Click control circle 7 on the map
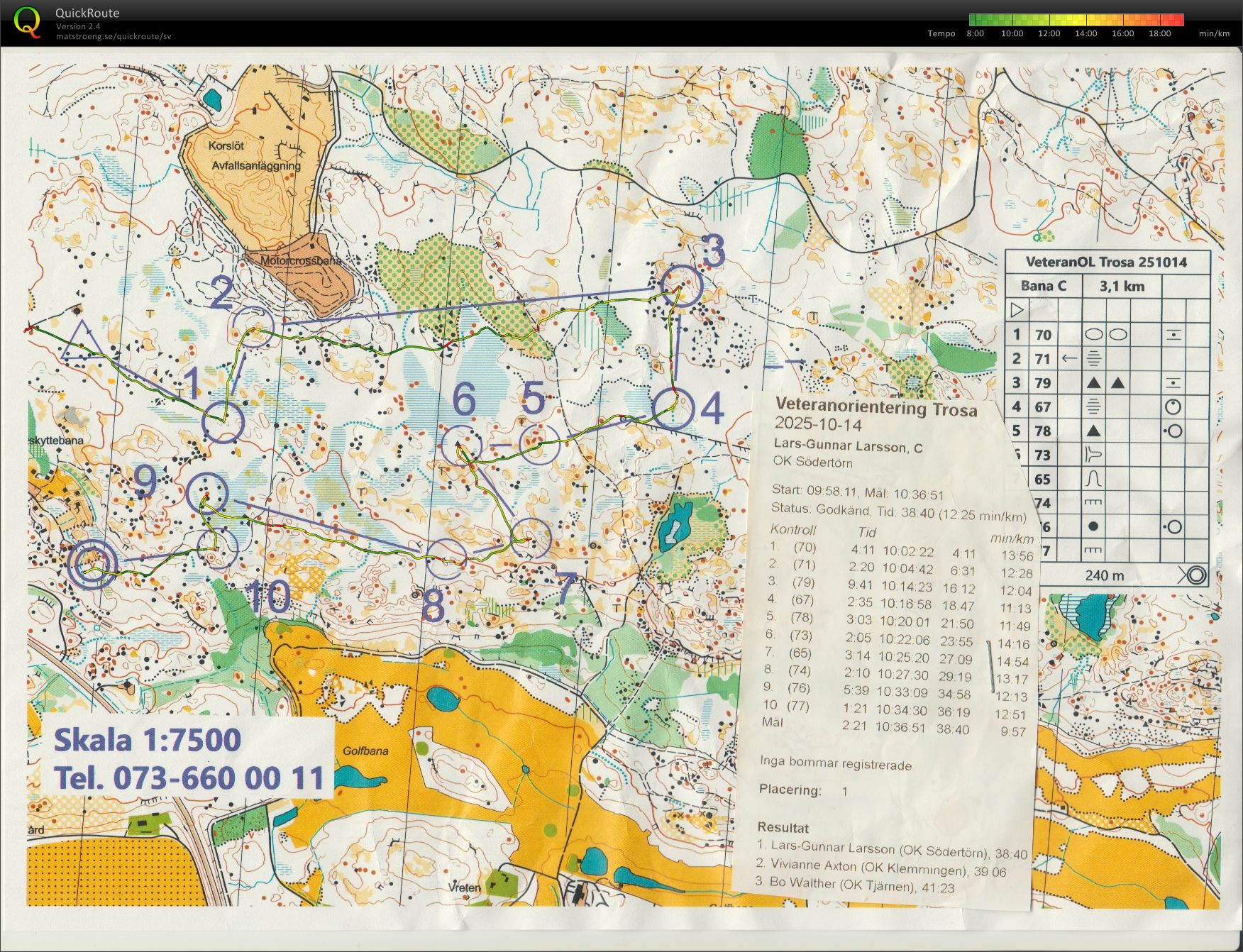The width and height of the screenshot is (1243, 952). (530, 538)
